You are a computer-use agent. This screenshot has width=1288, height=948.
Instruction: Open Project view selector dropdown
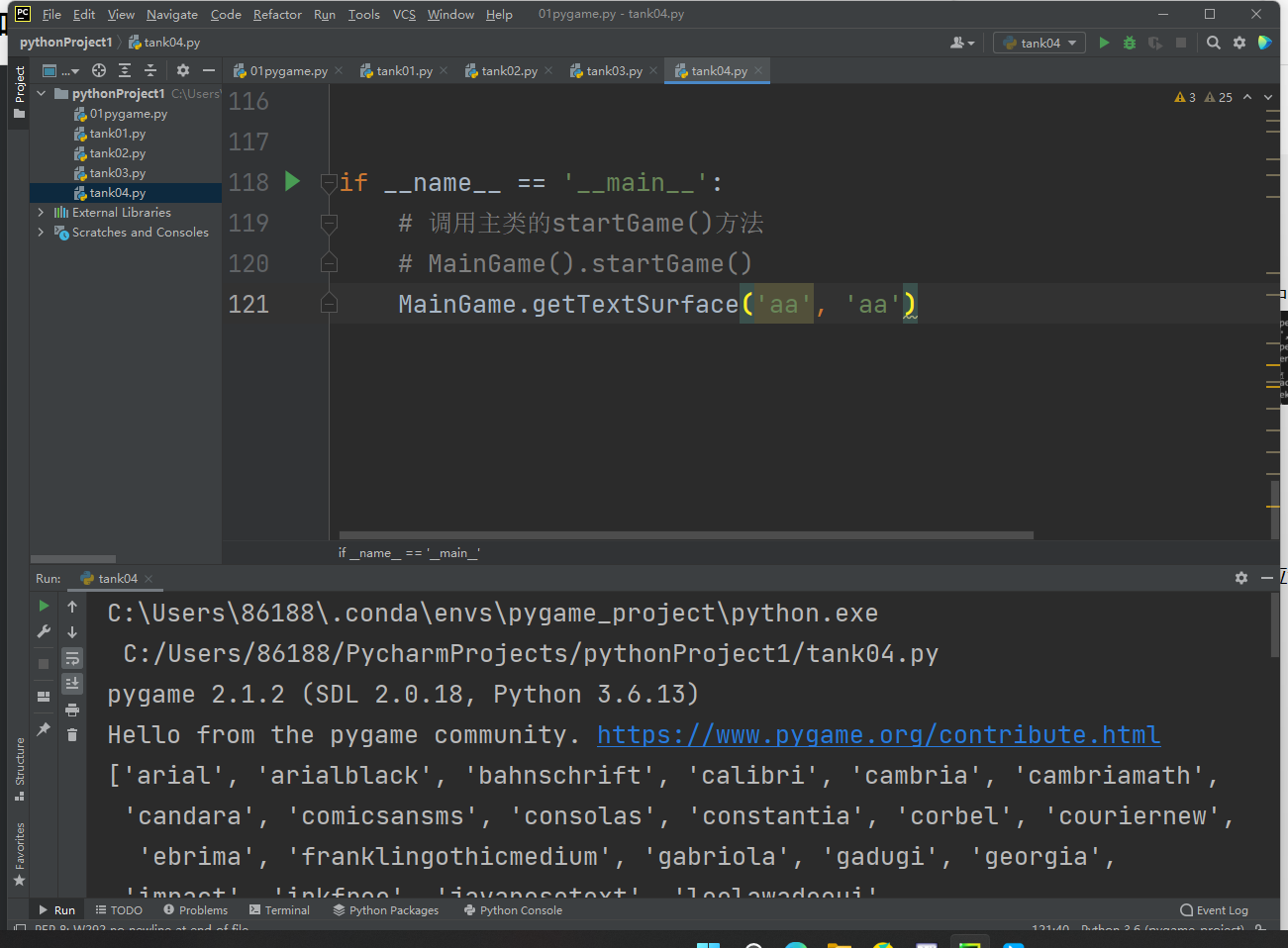tap(60, 70)
